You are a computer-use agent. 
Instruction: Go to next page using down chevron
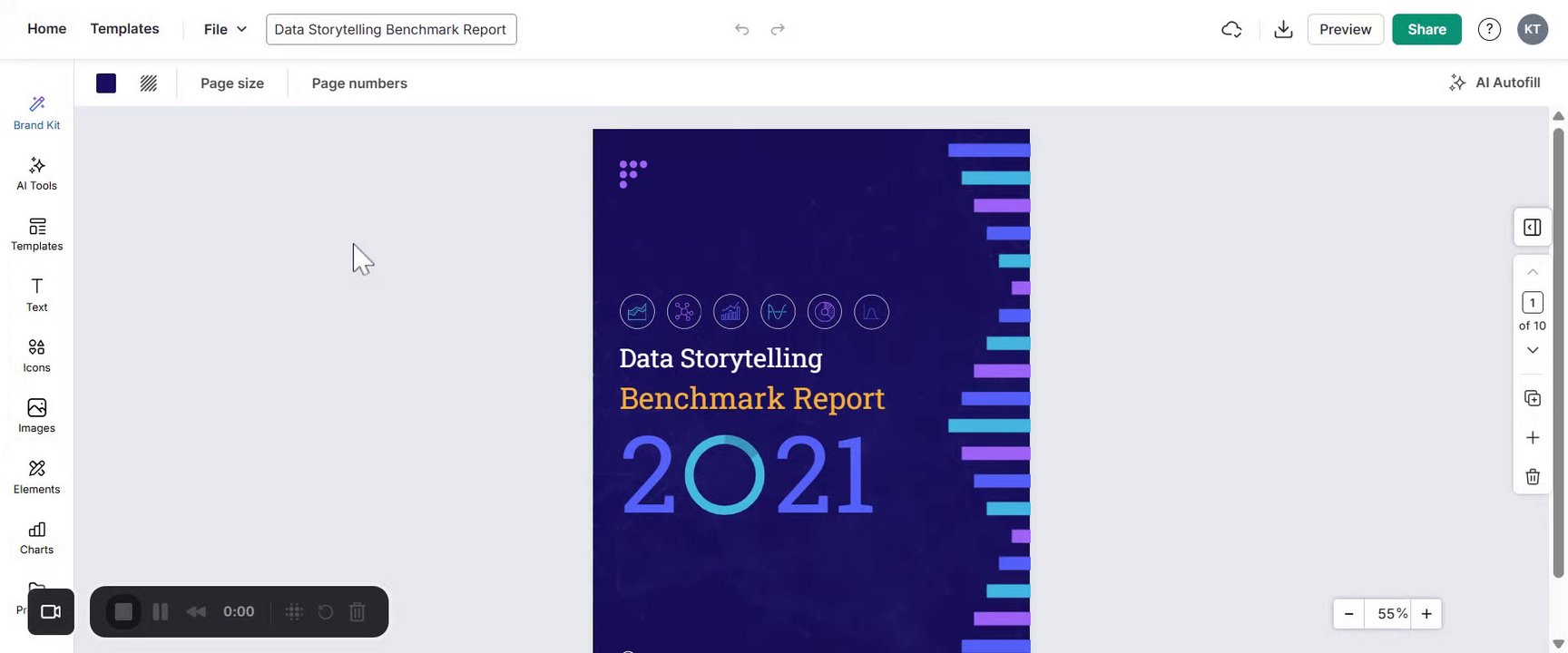coord(1533,351)
